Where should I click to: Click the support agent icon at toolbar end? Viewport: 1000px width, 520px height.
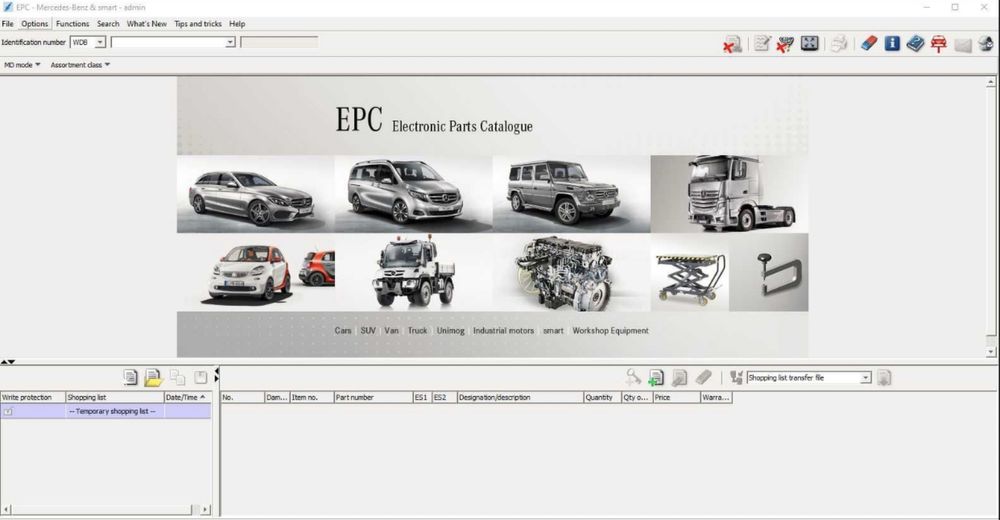(x=986, y=43)
